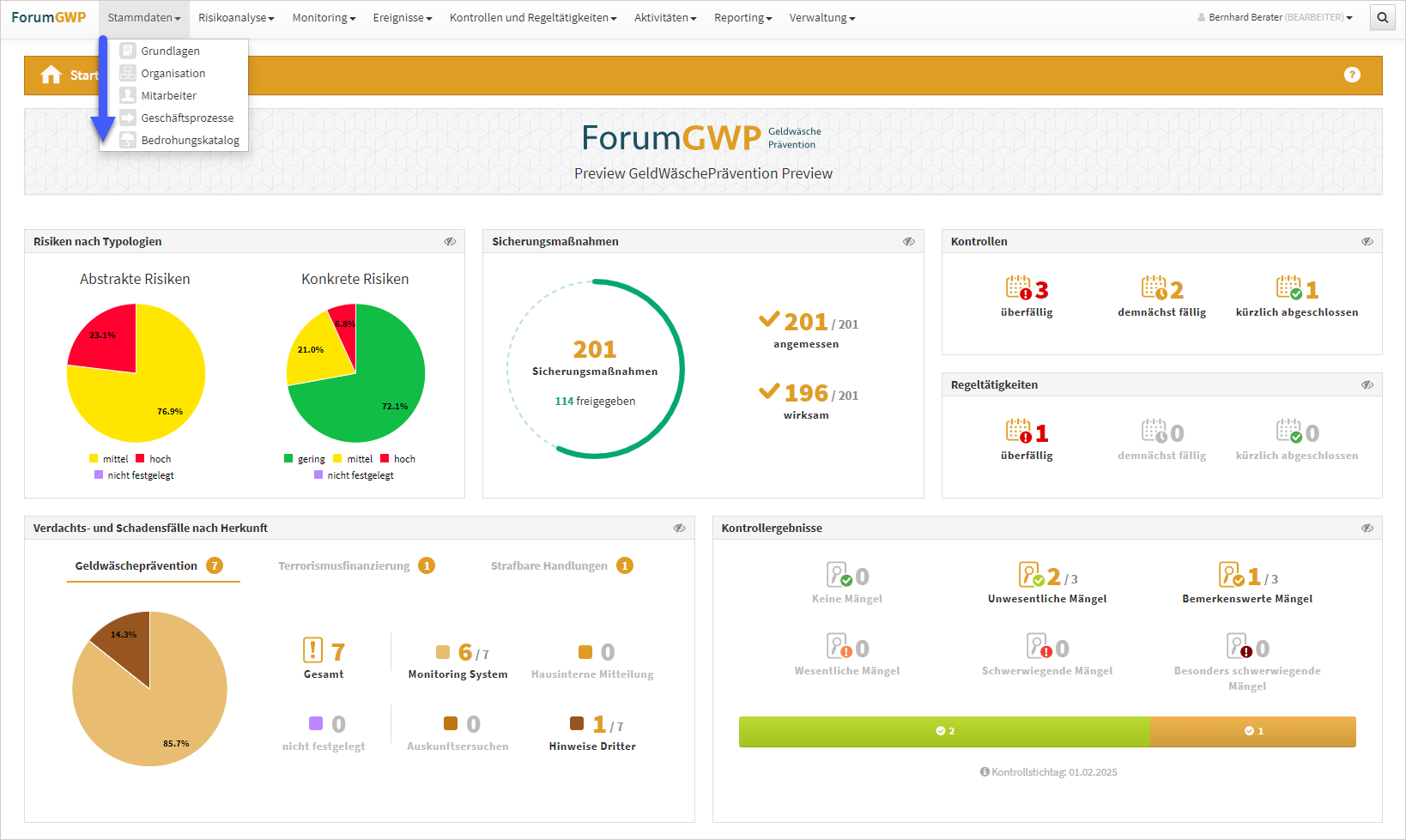Open the help question mark icon
The height and width of the screenshot is (840, 1406).
(1352, 76)
